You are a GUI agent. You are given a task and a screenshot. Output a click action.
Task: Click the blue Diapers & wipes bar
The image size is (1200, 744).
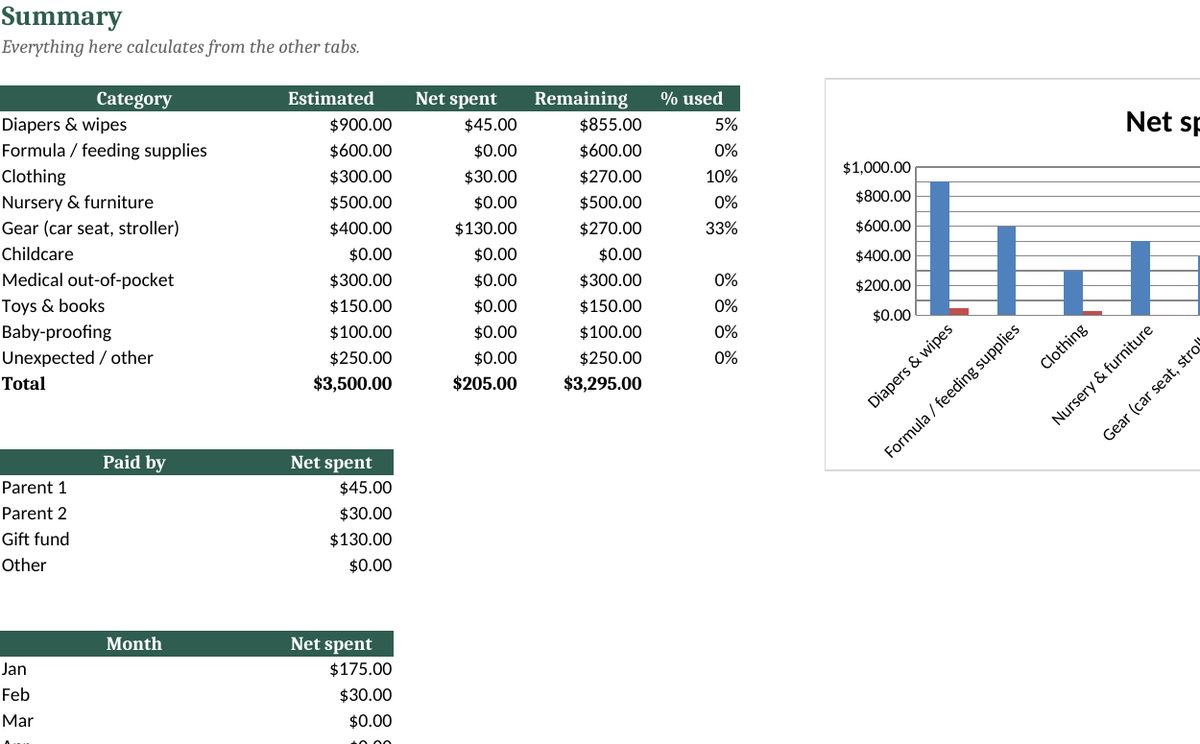[940, 248]
